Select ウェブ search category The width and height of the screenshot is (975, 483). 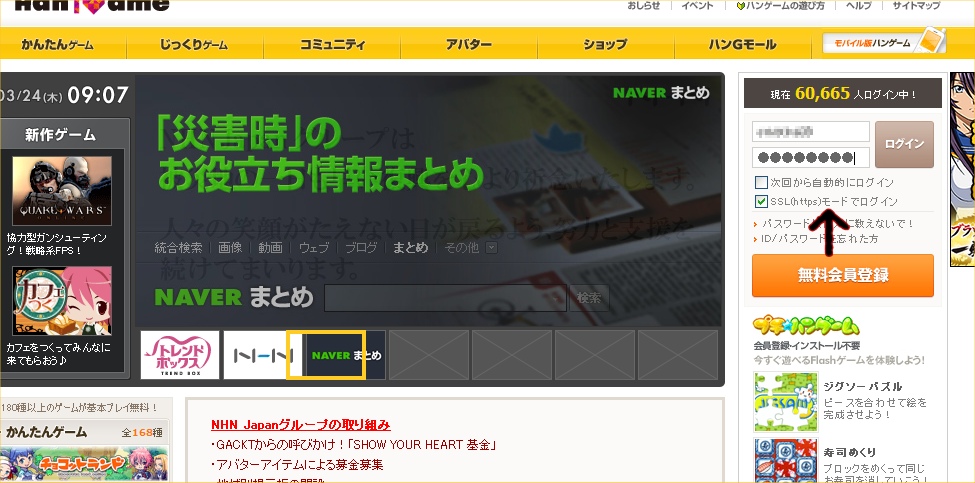tap(314, 247)
